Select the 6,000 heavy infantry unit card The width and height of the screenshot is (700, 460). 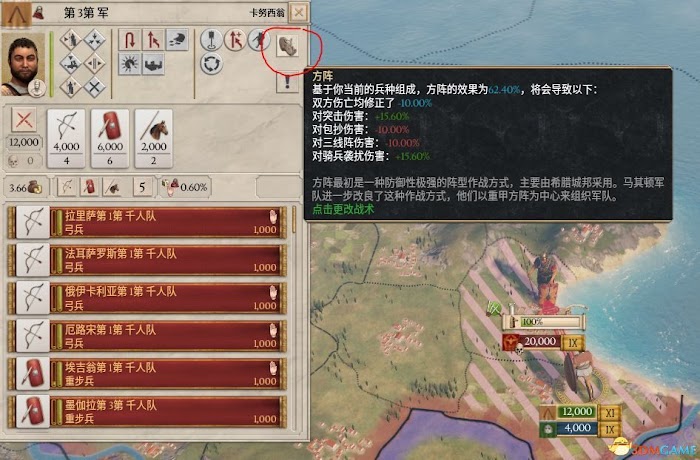pos(110,138)
